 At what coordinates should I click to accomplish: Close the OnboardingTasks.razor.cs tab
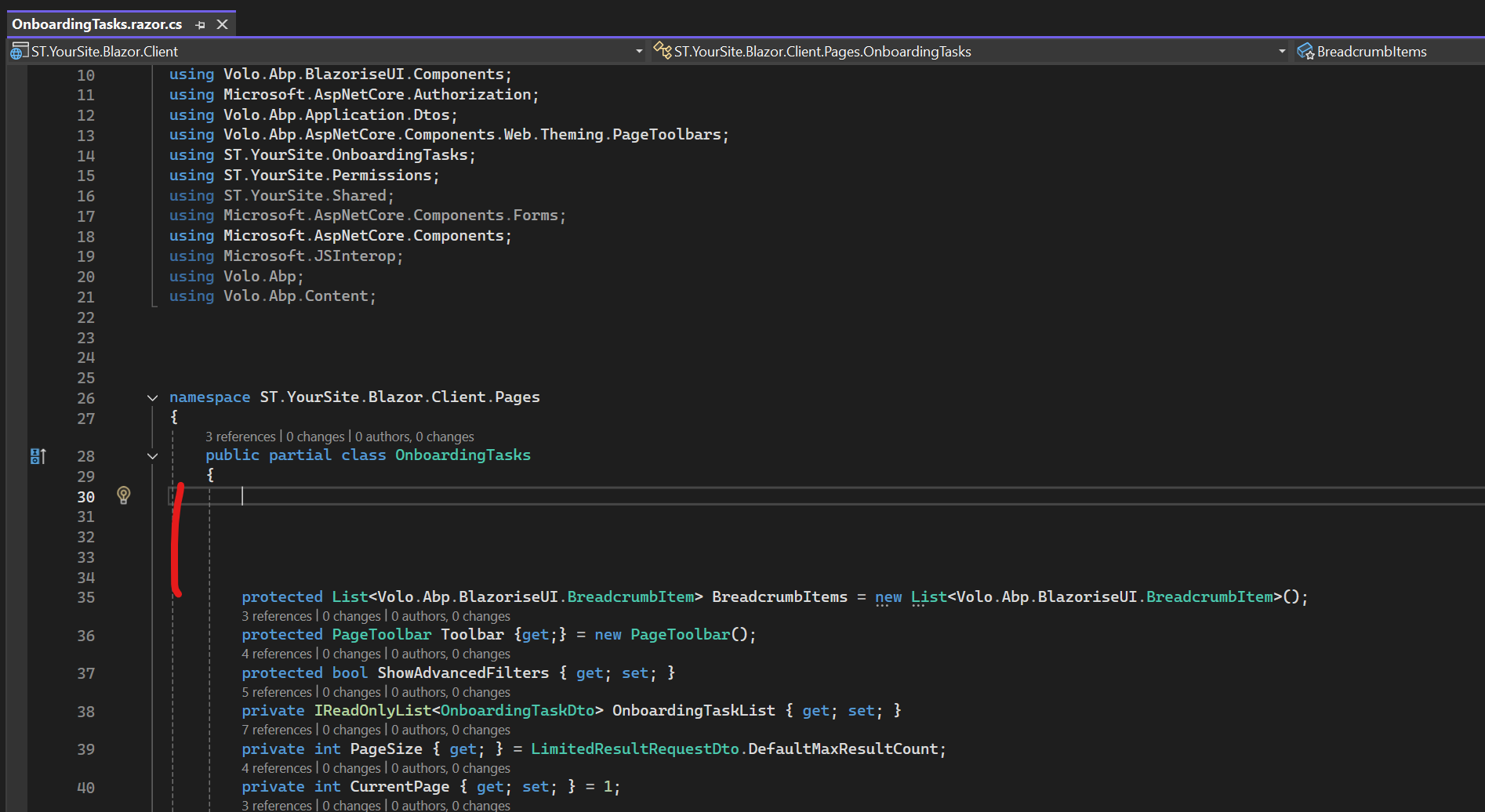223,25
